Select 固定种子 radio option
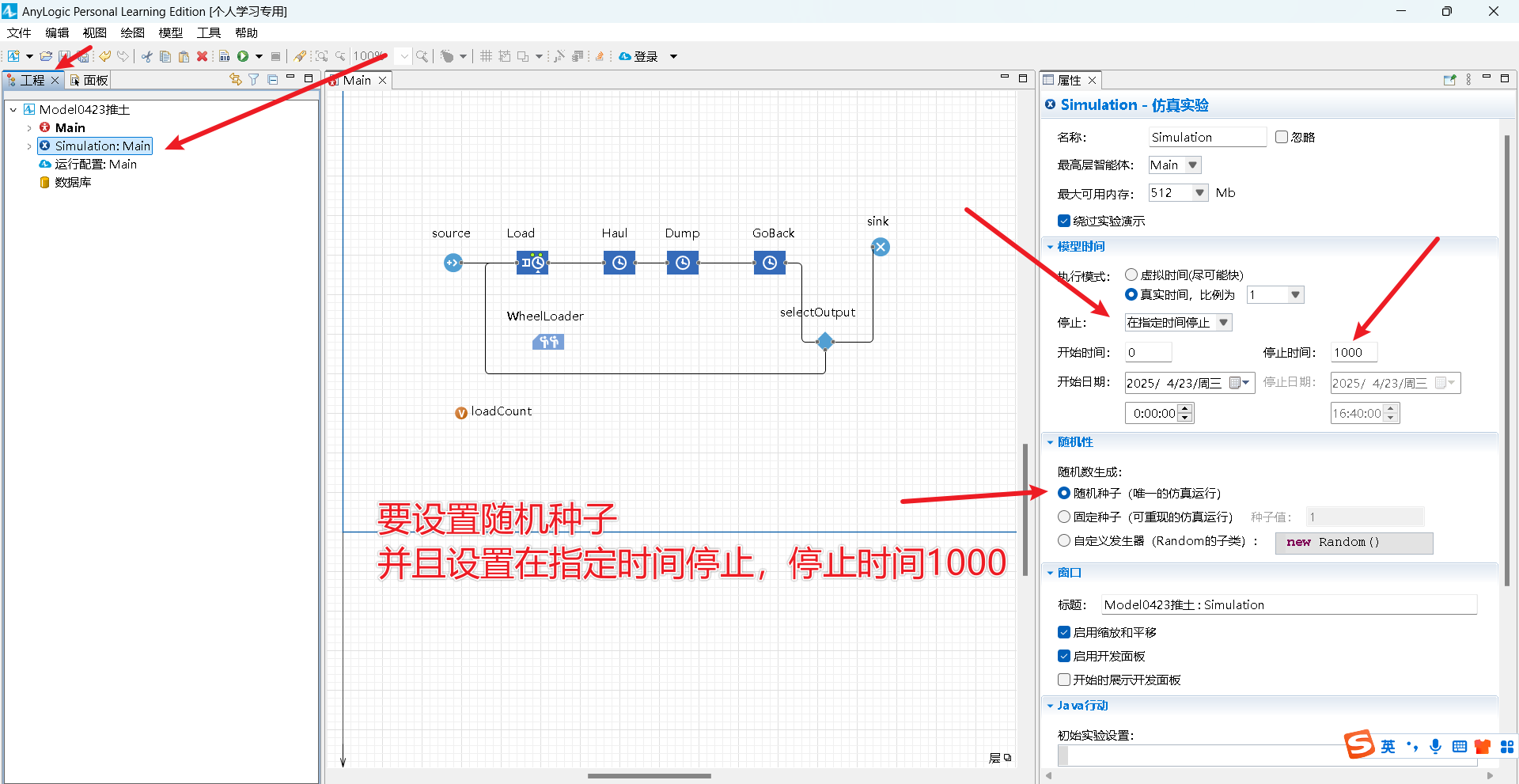 coord(1064,517)
